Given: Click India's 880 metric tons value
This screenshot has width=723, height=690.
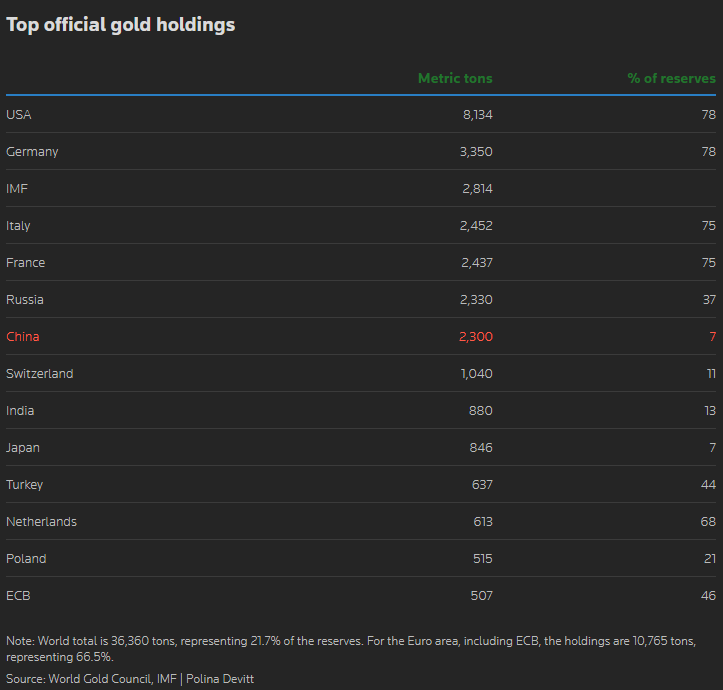Looking at the screenshot, I should coord(481,411).
